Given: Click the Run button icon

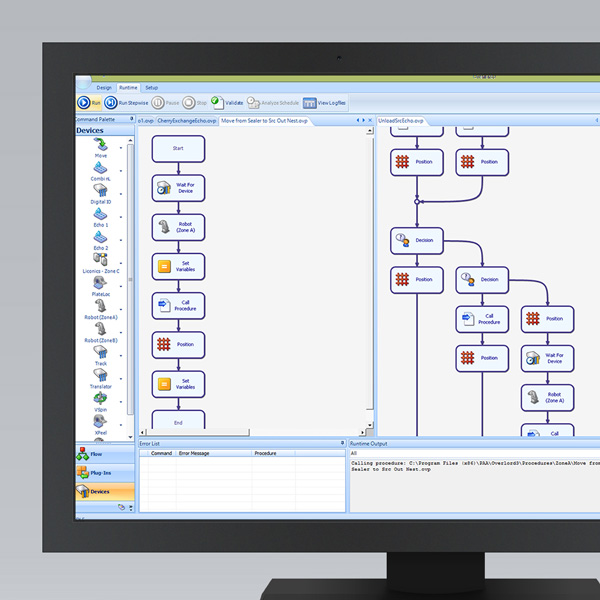Looking at the screenshot, I should [84, 103].
